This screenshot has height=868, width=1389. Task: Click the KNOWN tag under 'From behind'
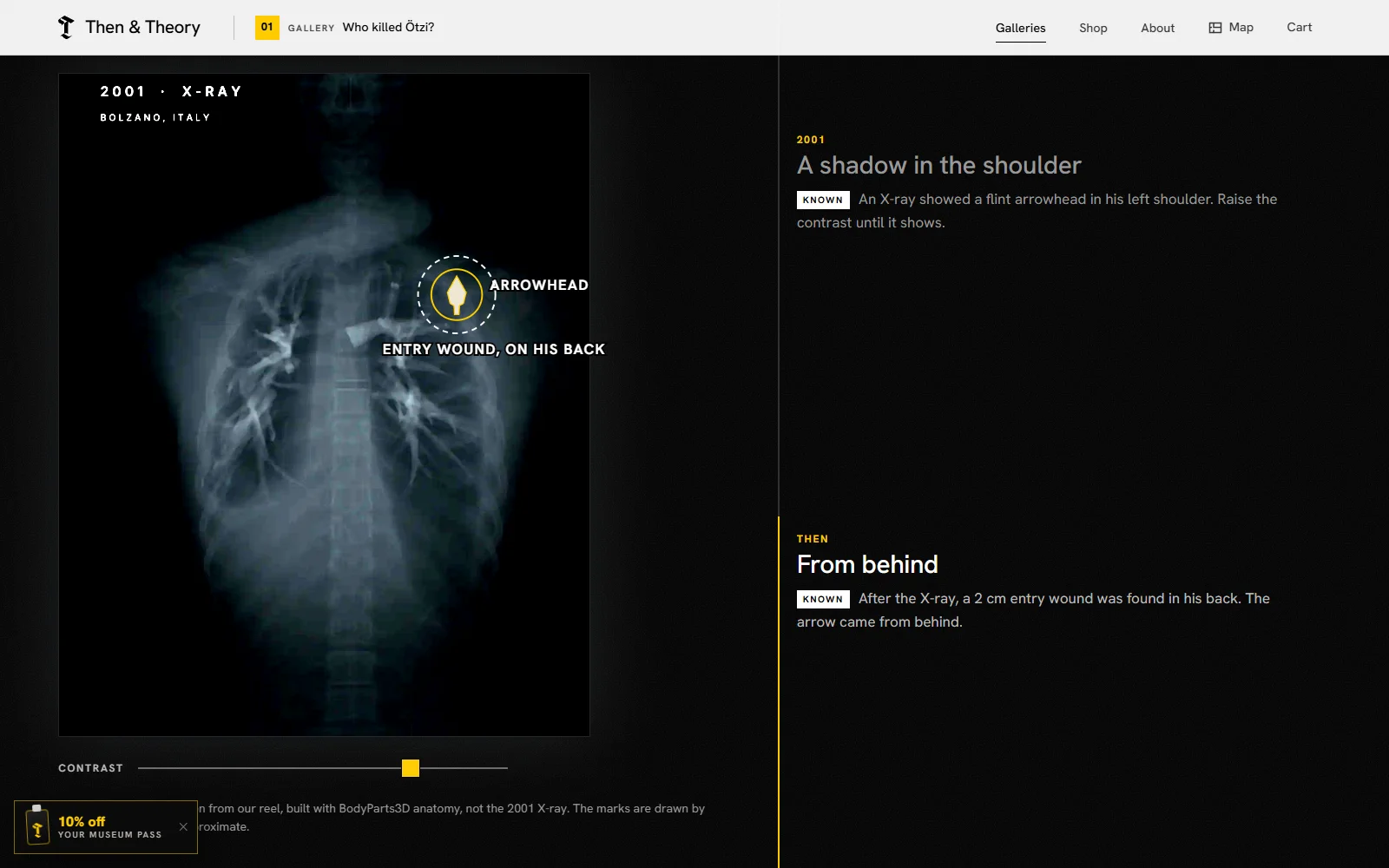coord(823,599)
